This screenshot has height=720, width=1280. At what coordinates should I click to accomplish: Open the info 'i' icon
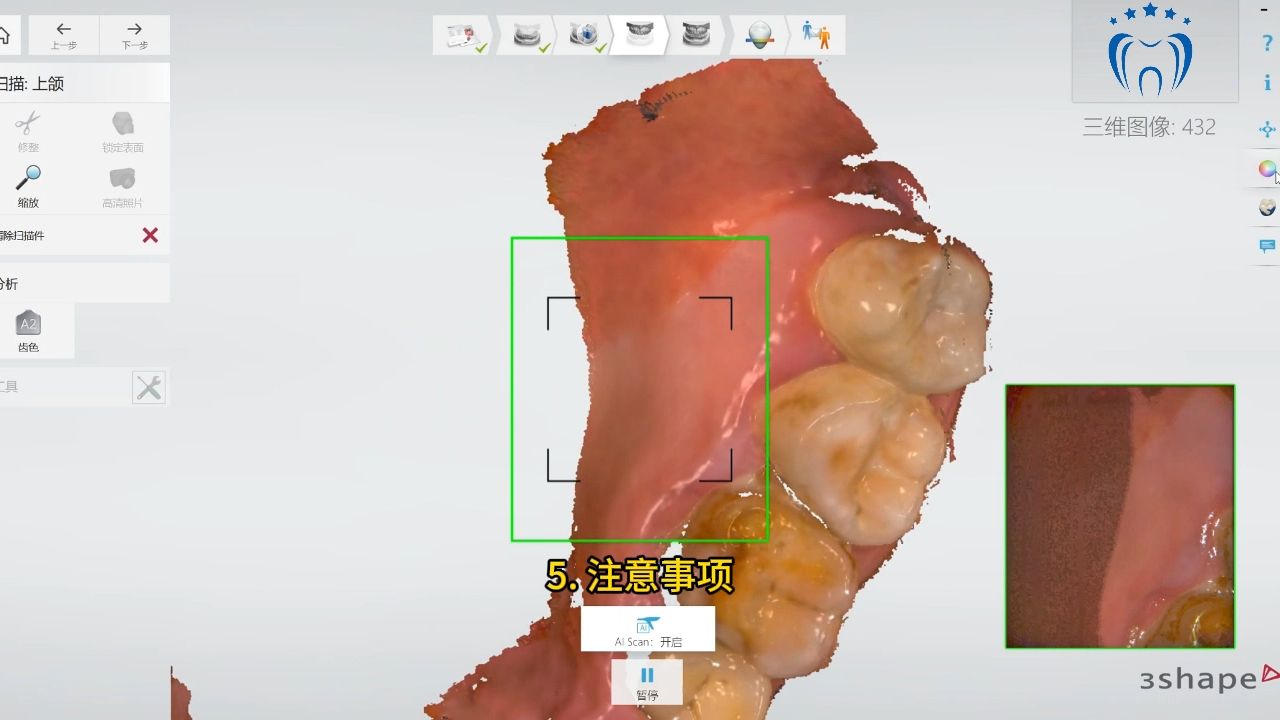(x=1267, y=84)
